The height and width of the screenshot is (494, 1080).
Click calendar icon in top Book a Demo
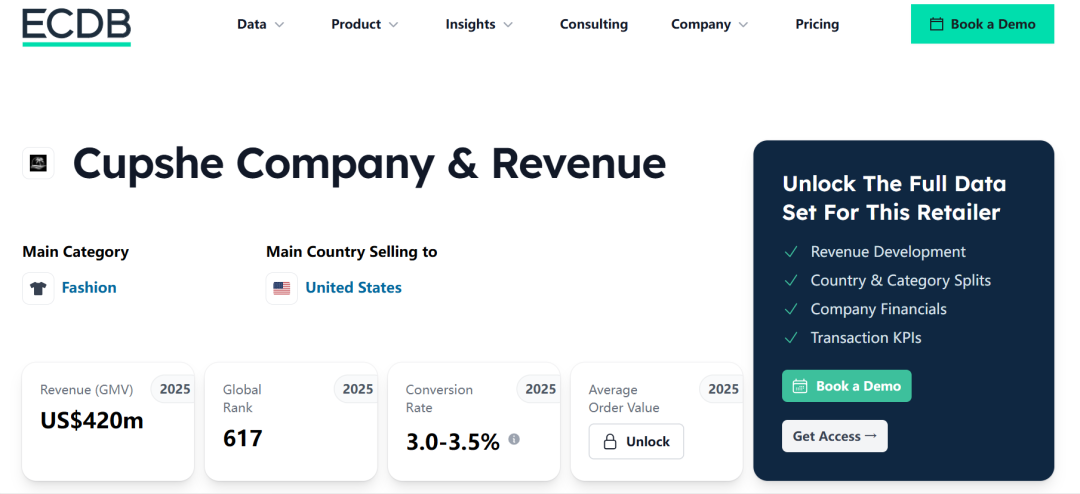[x=936, y=24]
